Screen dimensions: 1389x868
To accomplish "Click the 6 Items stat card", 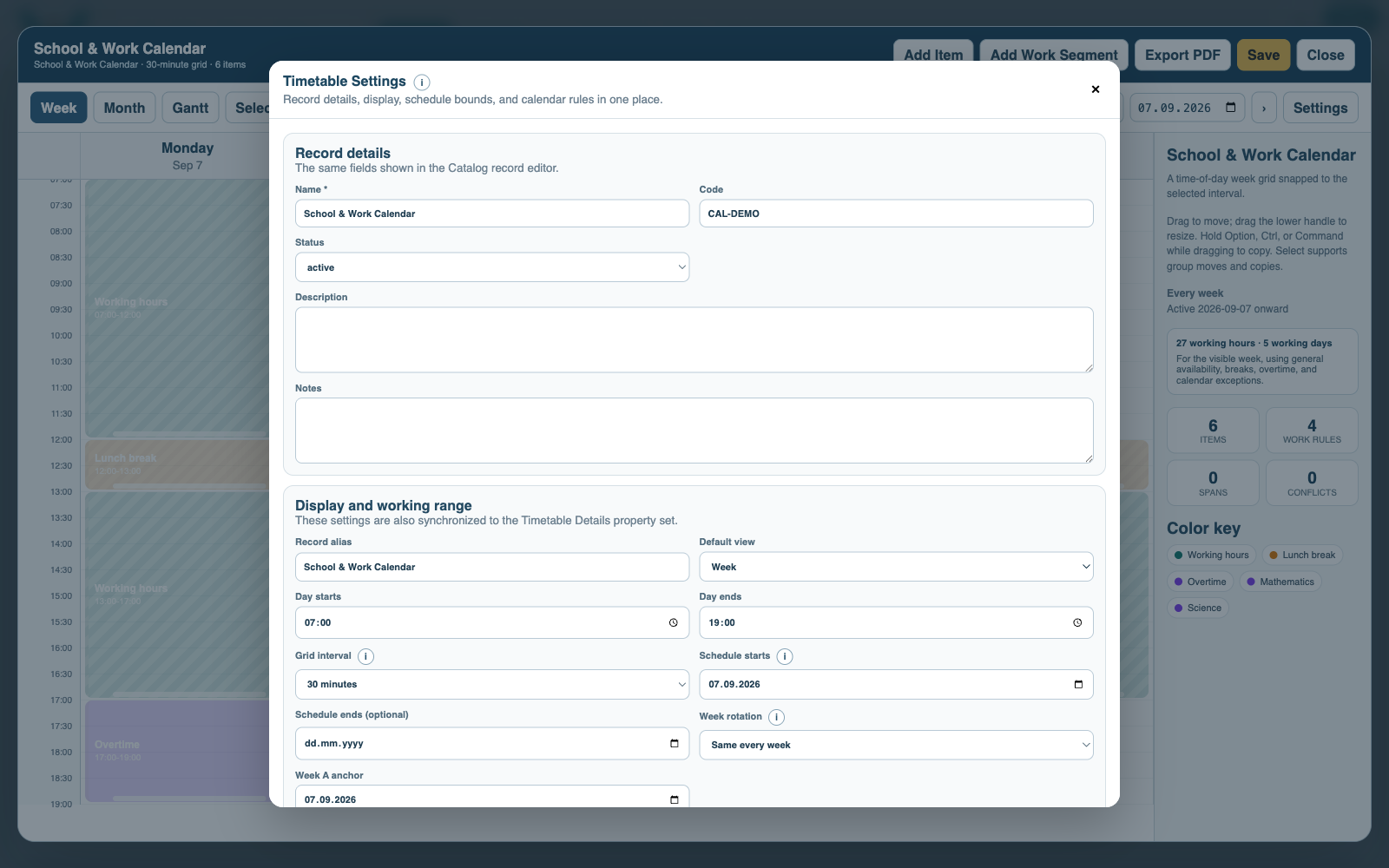I will pyautogui.click(x=1213, y=431).
